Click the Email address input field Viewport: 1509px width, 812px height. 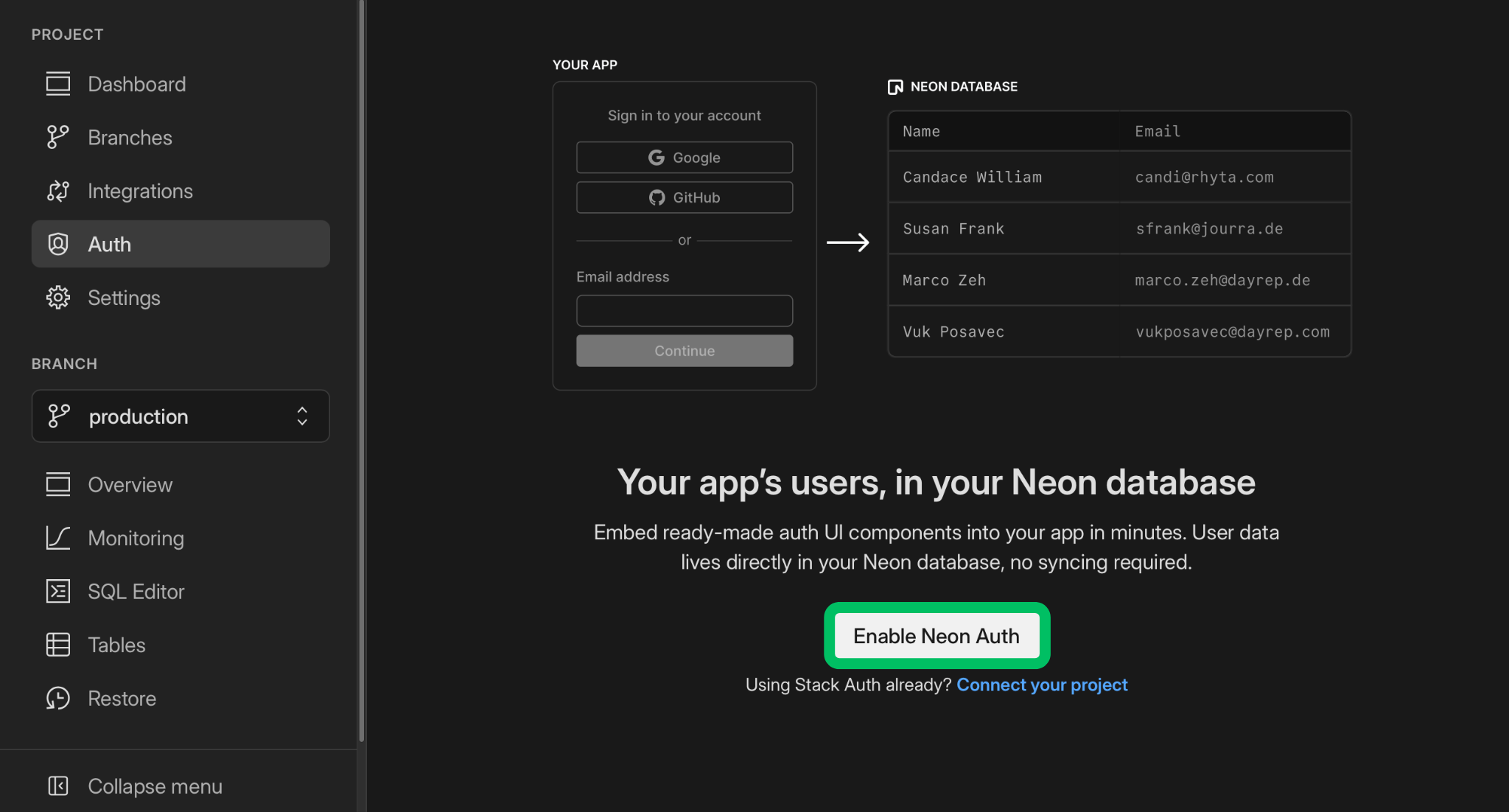(684, 310)
